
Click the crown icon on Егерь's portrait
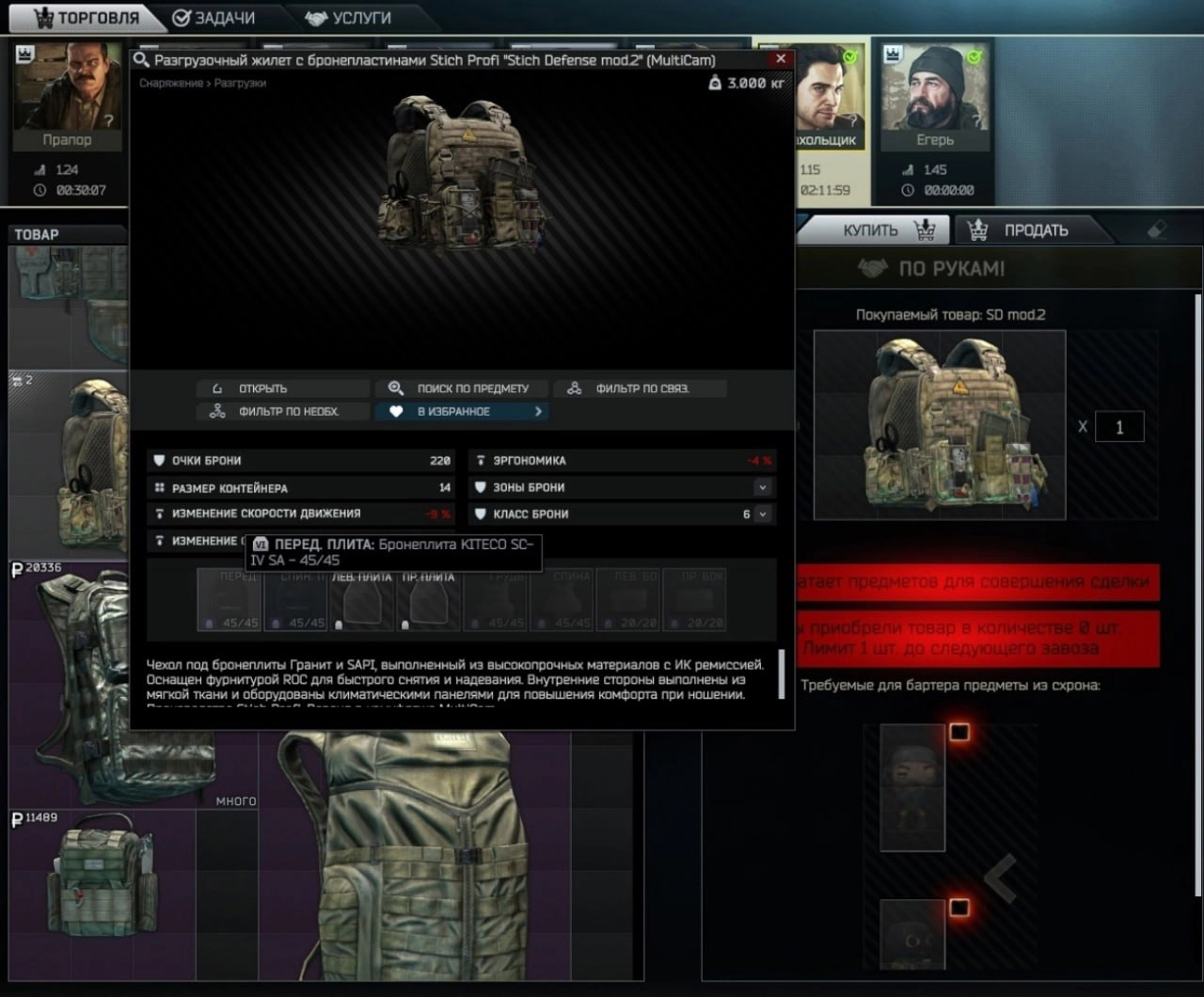[x=893, y=54]
